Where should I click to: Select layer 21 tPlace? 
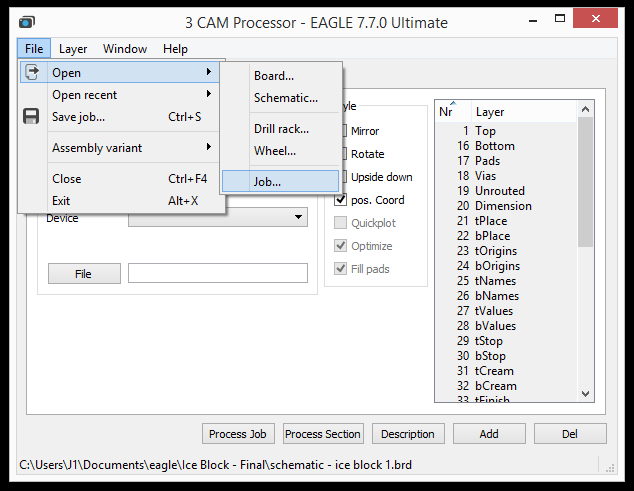[x=506, y=220]
